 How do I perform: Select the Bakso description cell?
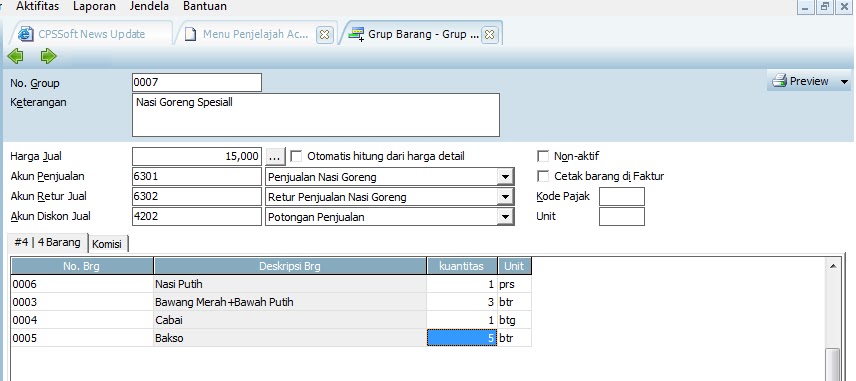pyautogui.click(x=290, y=338)
